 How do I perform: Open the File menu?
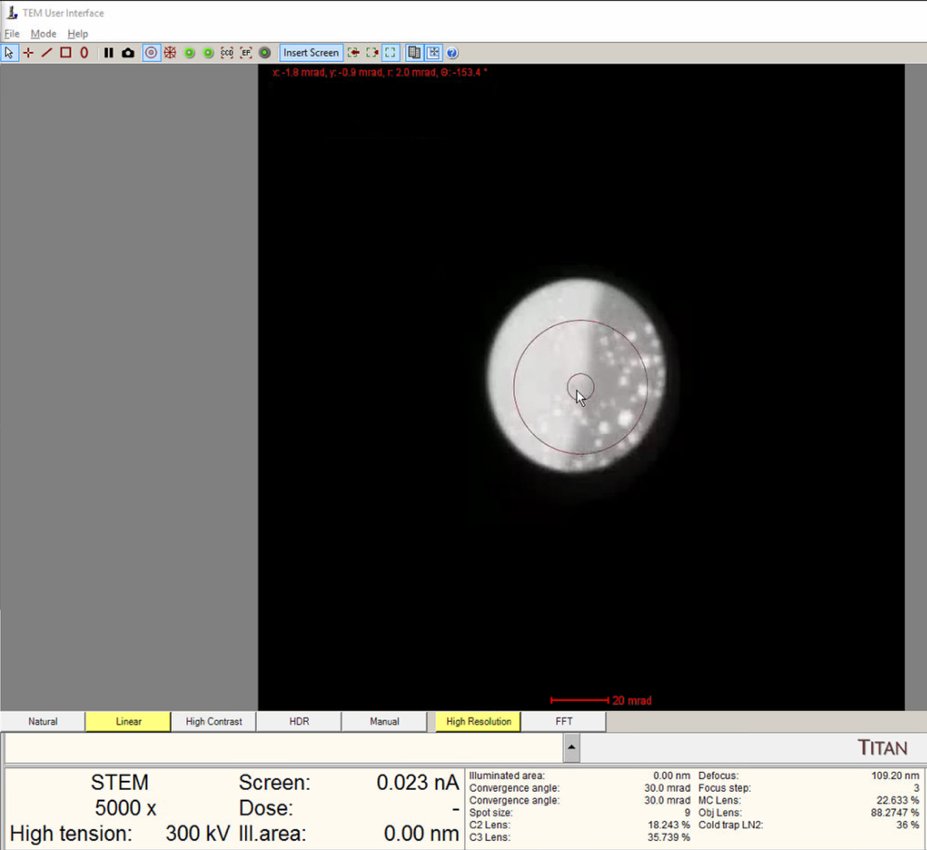point(12,34)
